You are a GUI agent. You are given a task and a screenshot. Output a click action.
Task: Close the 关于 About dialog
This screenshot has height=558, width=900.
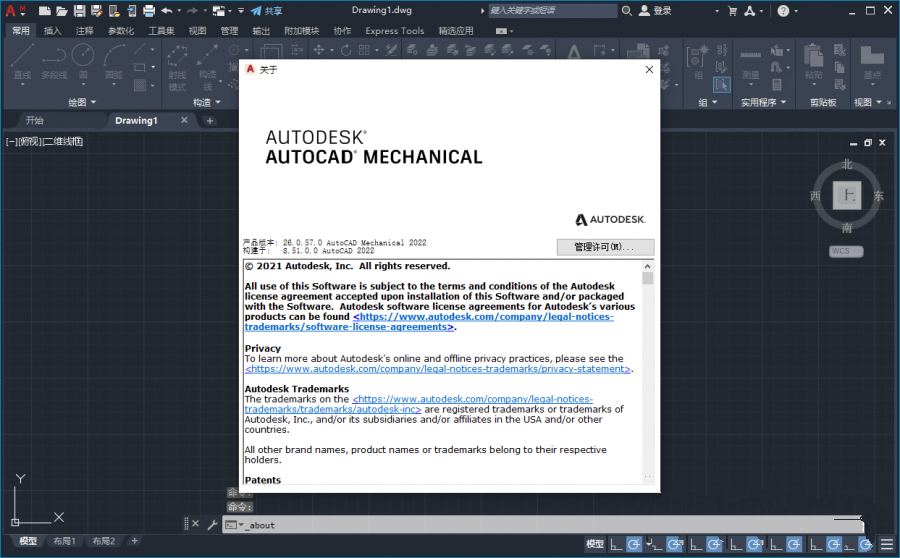click(x=649, y=69)
